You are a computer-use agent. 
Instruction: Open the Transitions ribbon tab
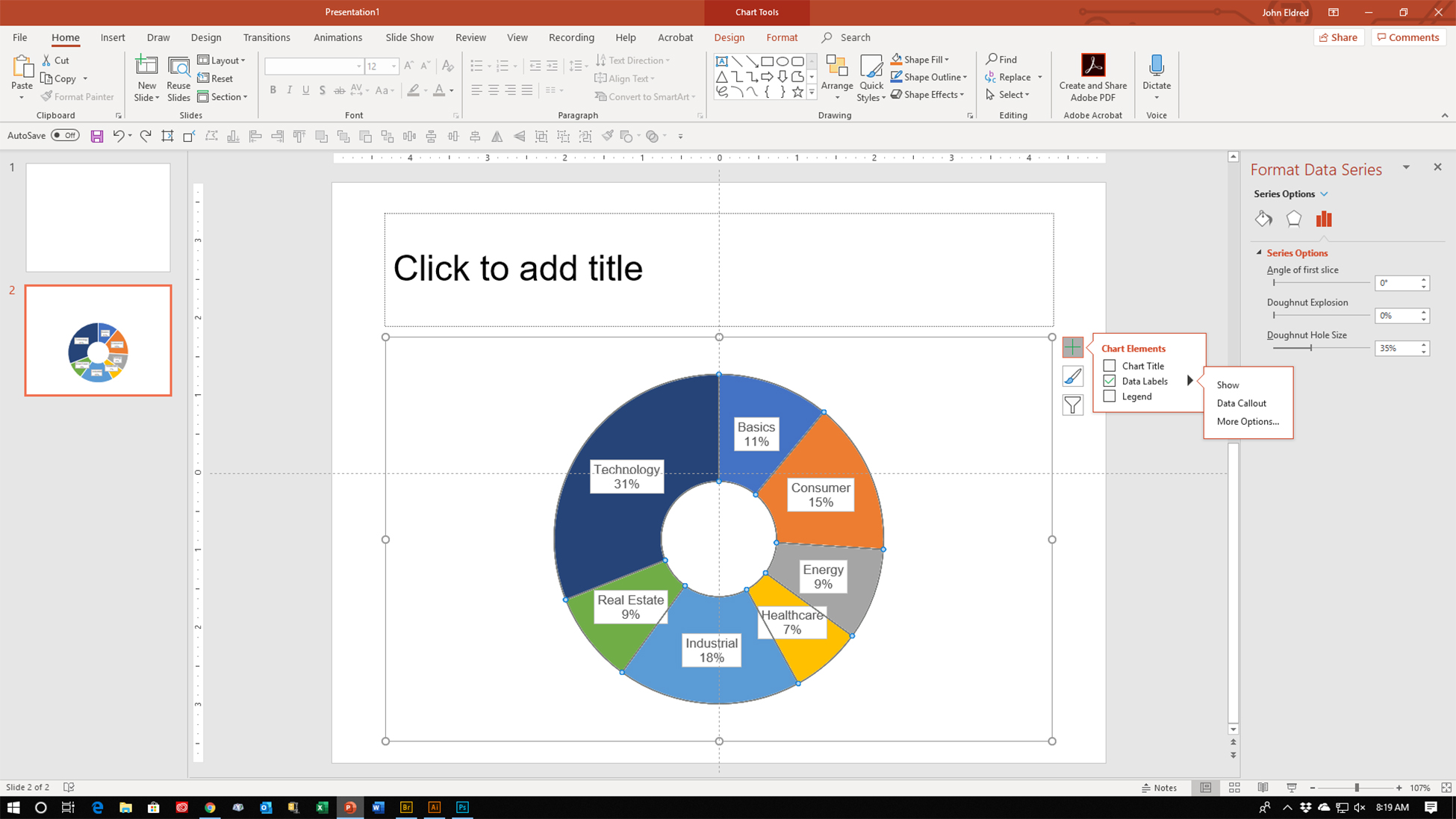pos(267,37)
